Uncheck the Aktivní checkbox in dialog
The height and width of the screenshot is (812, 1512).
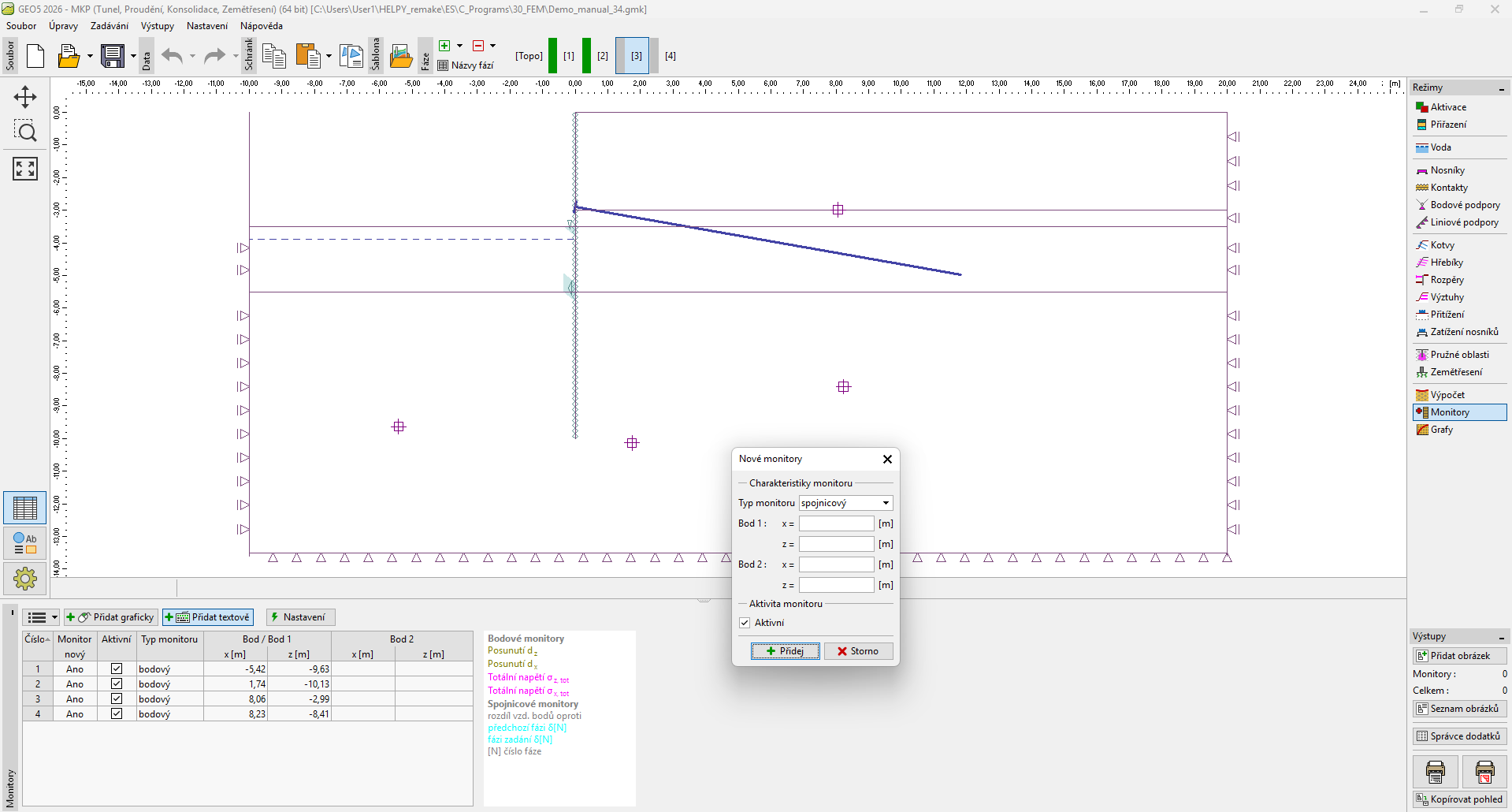click(x=745, y=623)
